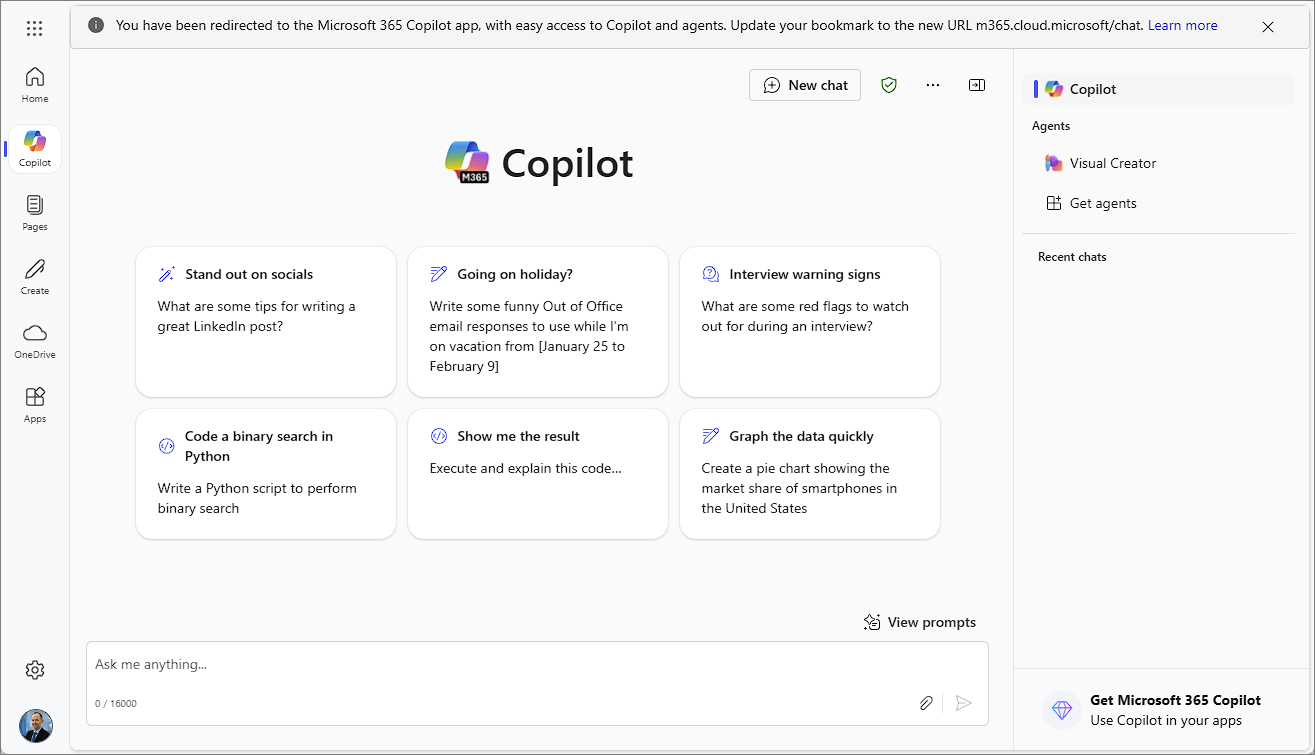Click Get agents
This screenshot has height=755, width=1315.
tap(1102, 203)
